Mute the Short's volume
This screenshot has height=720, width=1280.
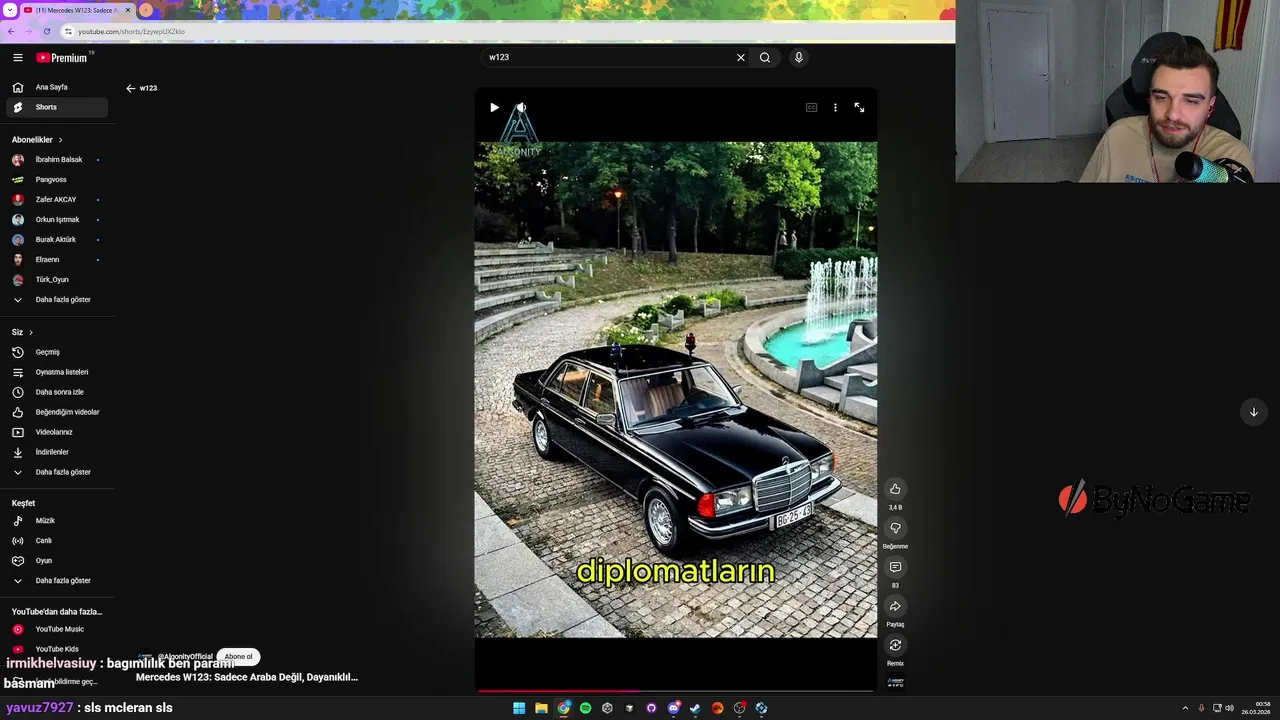point(521,107)
